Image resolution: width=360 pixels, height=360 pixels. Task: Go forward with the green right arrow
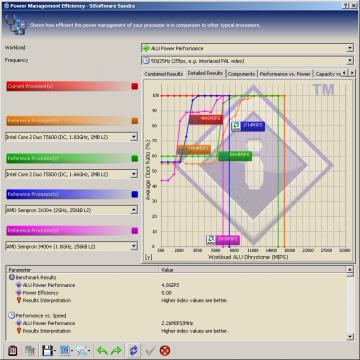pos(116,351)
